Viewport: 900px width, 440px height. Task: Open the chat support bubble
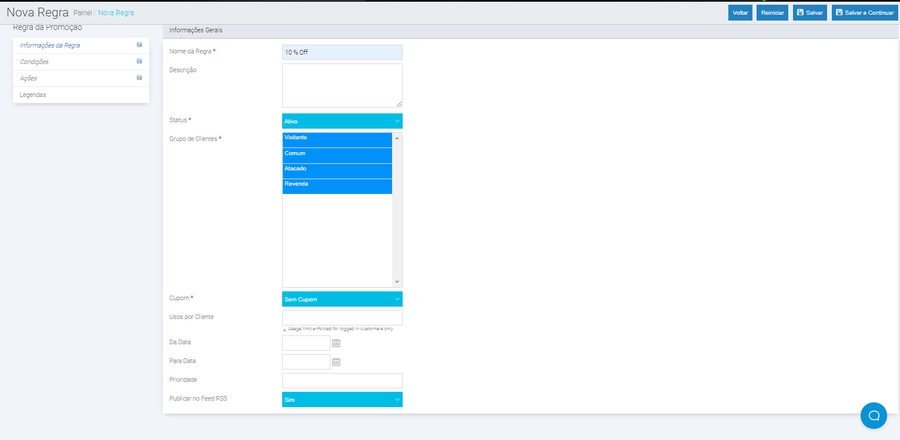pyautogui.click(x=873, y=415)
